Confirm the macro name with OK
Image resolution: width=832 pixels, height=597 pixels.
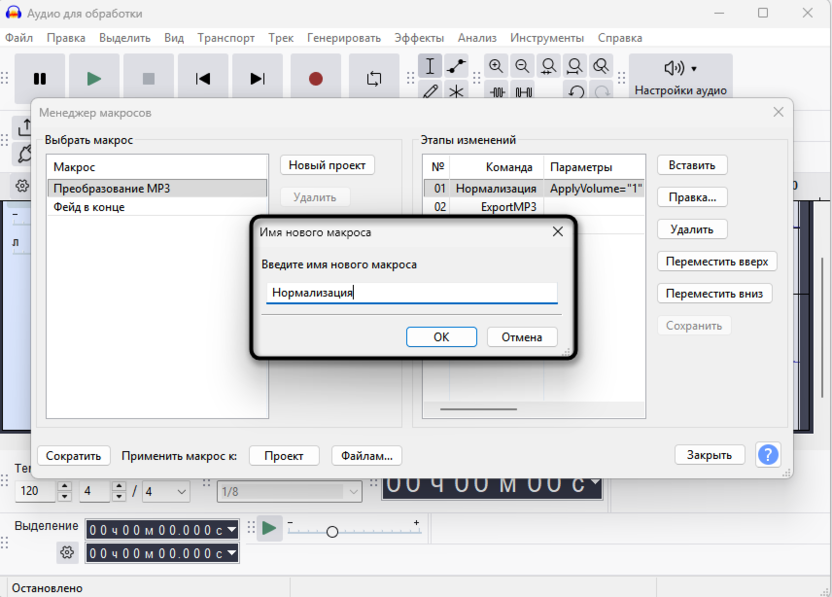pos(441,337)
